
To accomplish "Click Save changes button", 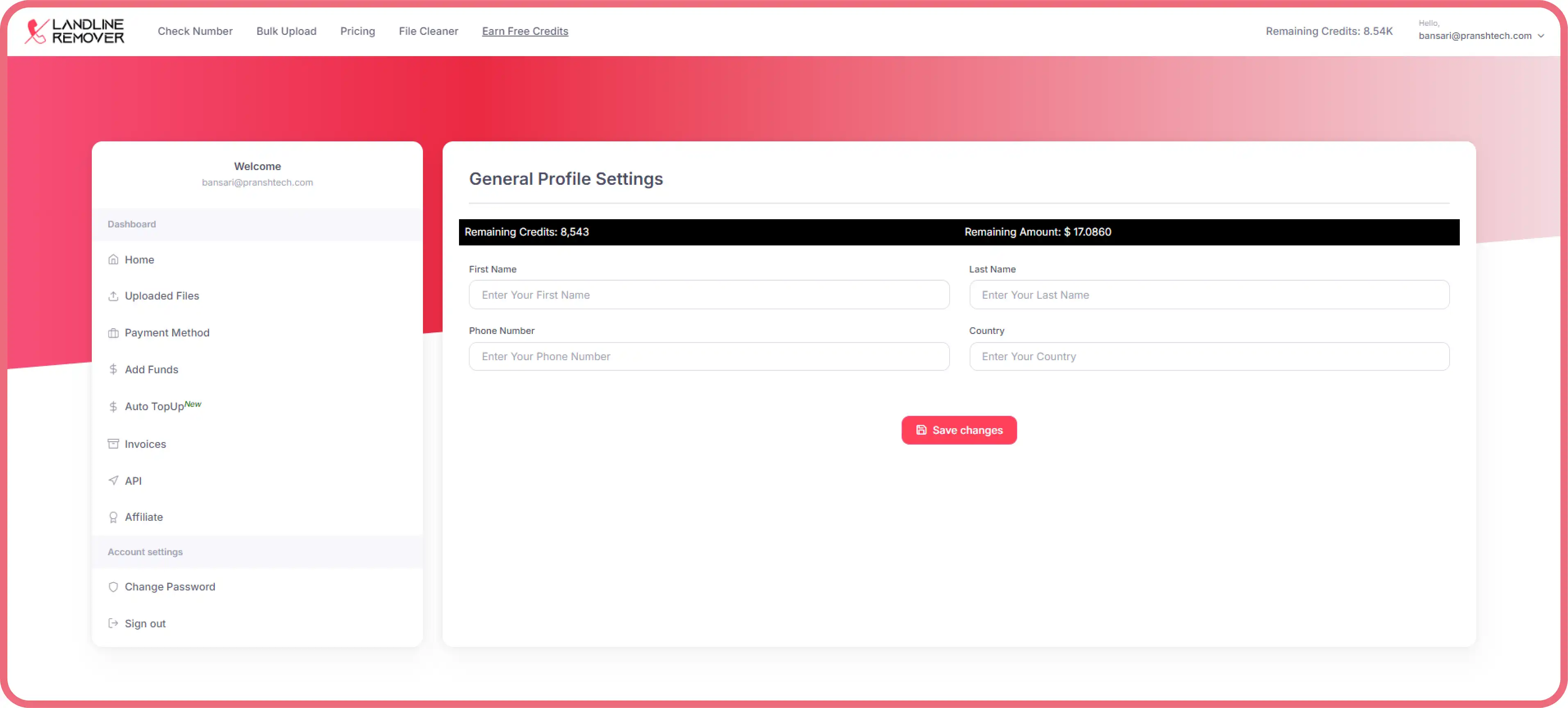I will click(x=959, y=430).
